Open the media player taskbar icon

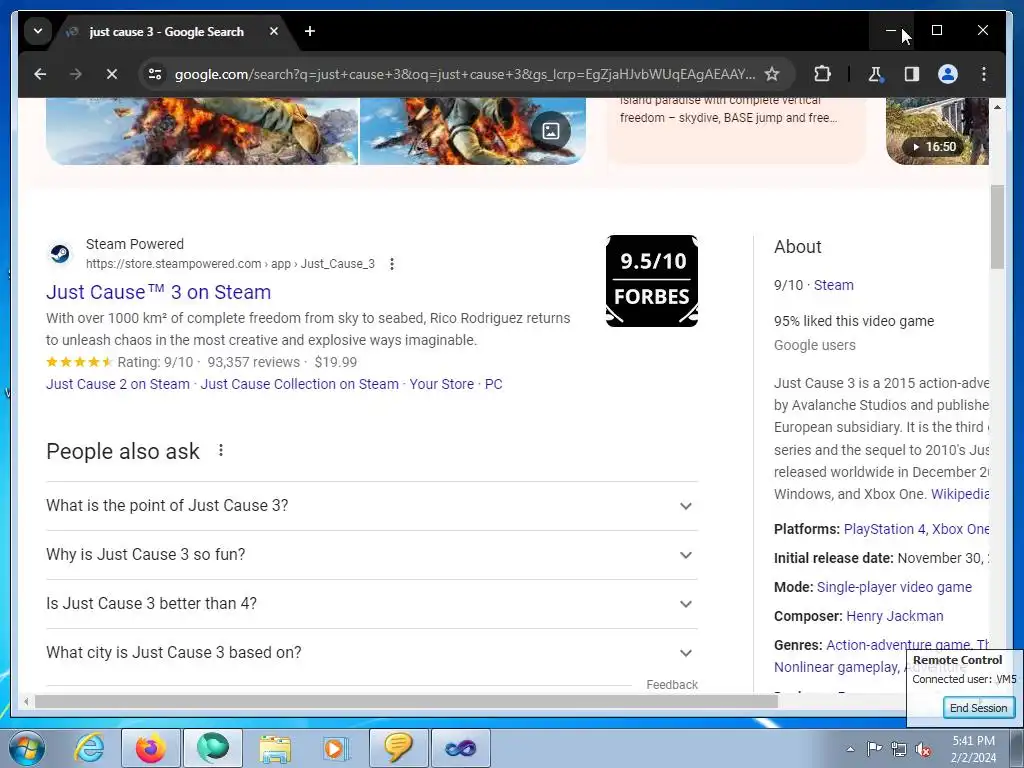336,748
